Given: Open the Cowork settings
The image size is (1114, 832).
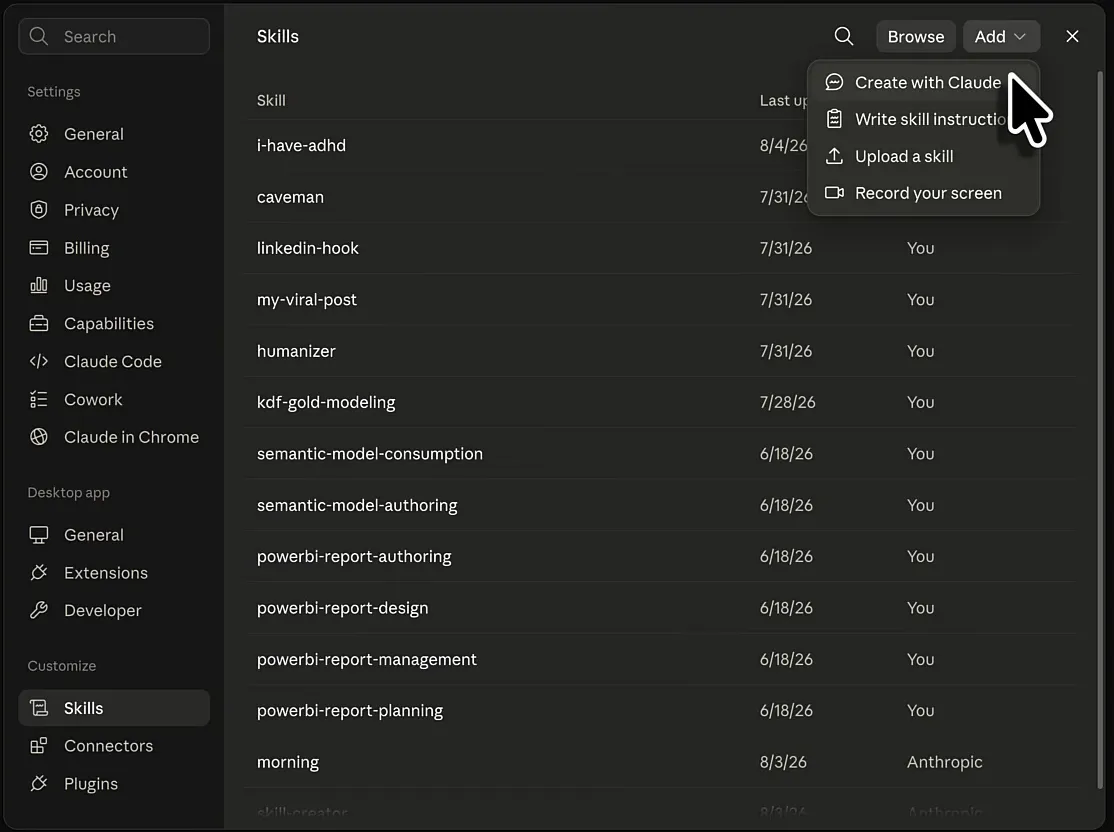Looking at the screenshot, I should point(114,399).
